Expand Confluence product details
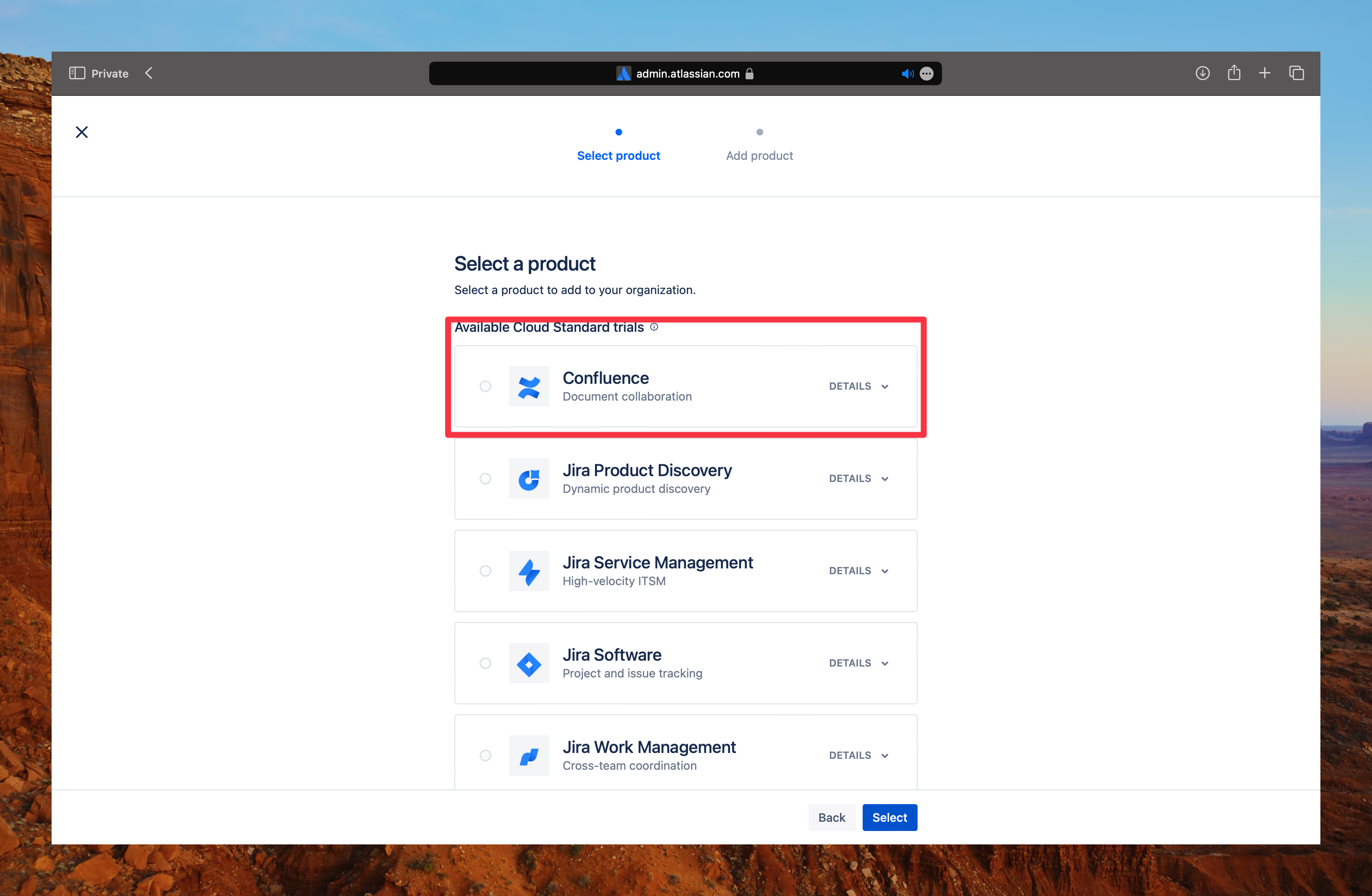Viewport: 1372px width, 896px height. (x=858, y=386)
